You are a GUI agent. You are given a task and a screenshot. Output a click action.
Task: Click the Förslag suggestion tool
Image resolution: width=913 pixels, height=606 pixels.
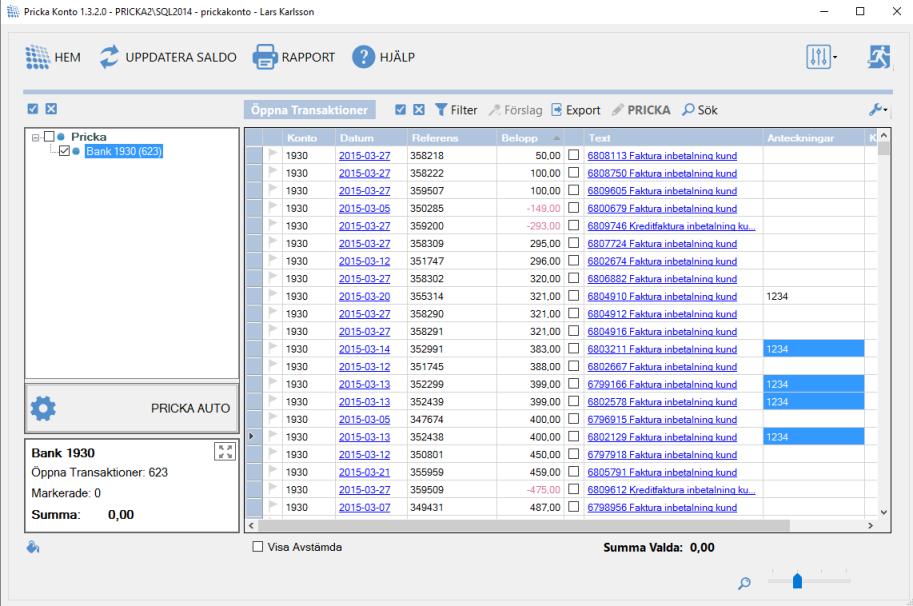515,110
